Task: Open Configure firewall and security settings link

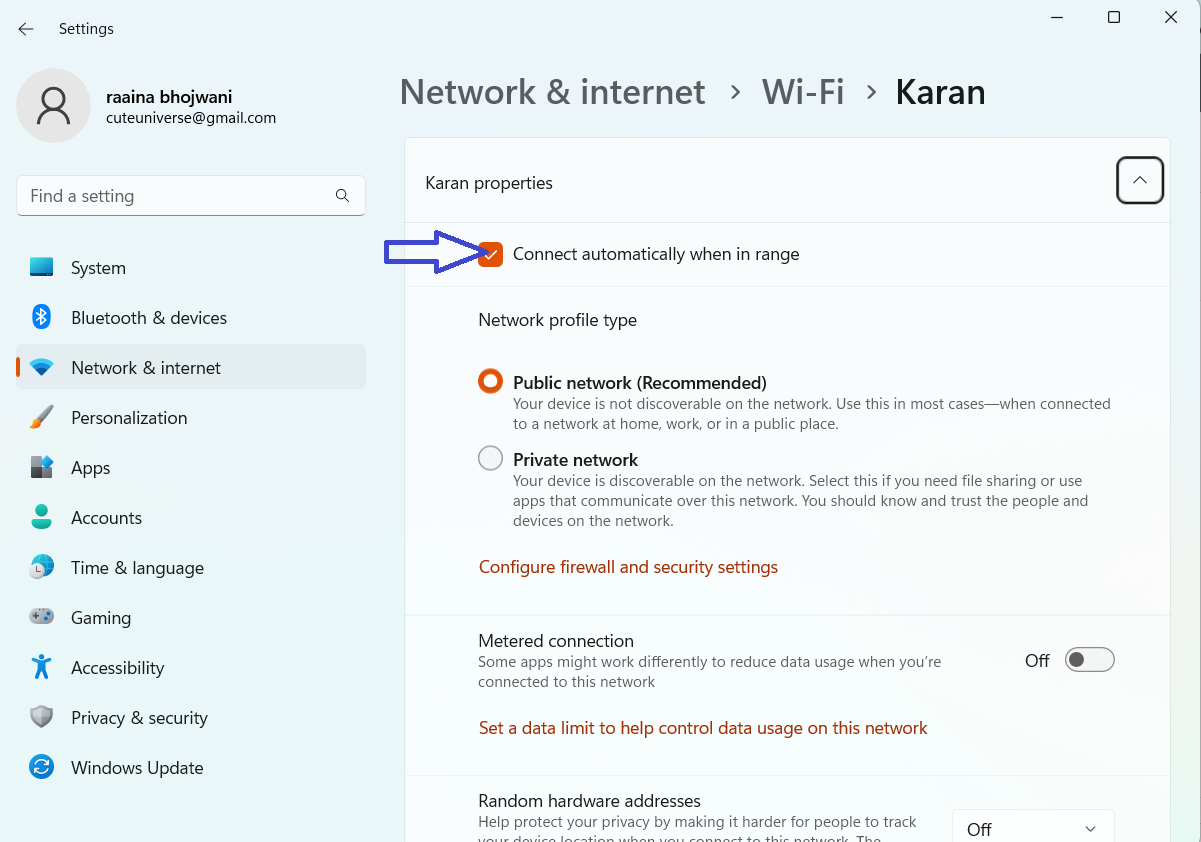Action: (628, 567)
